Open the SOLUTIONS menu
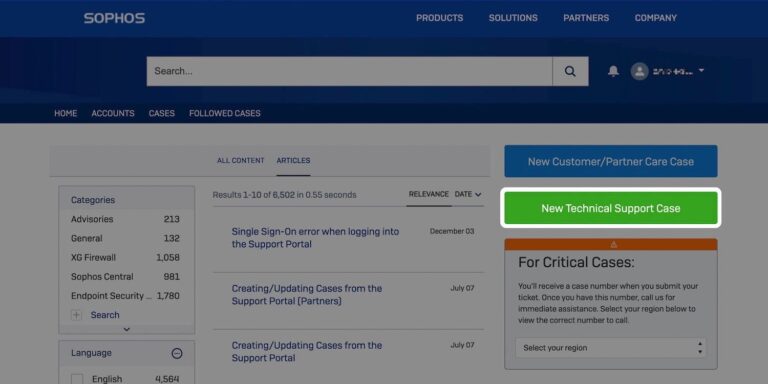768x384 pixels. pos(513,18)
